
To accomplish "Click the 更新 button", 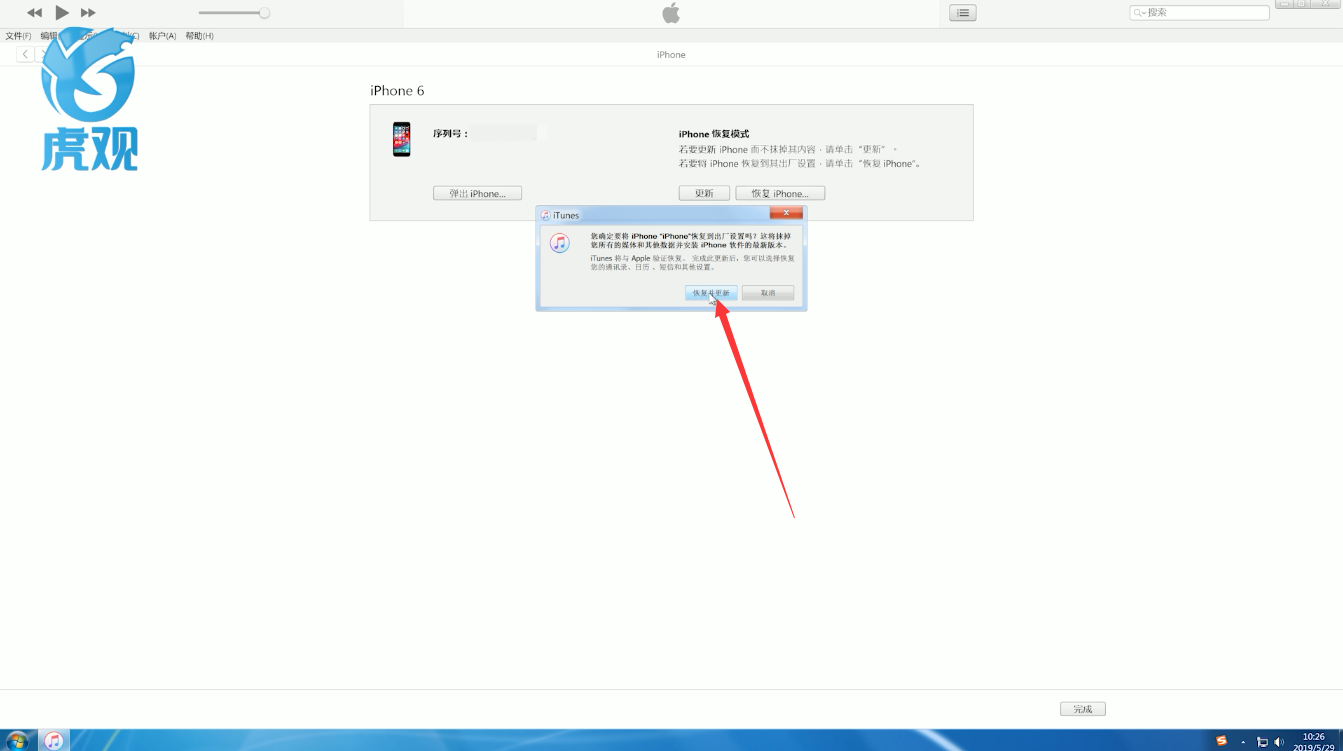I will (704, 193).
